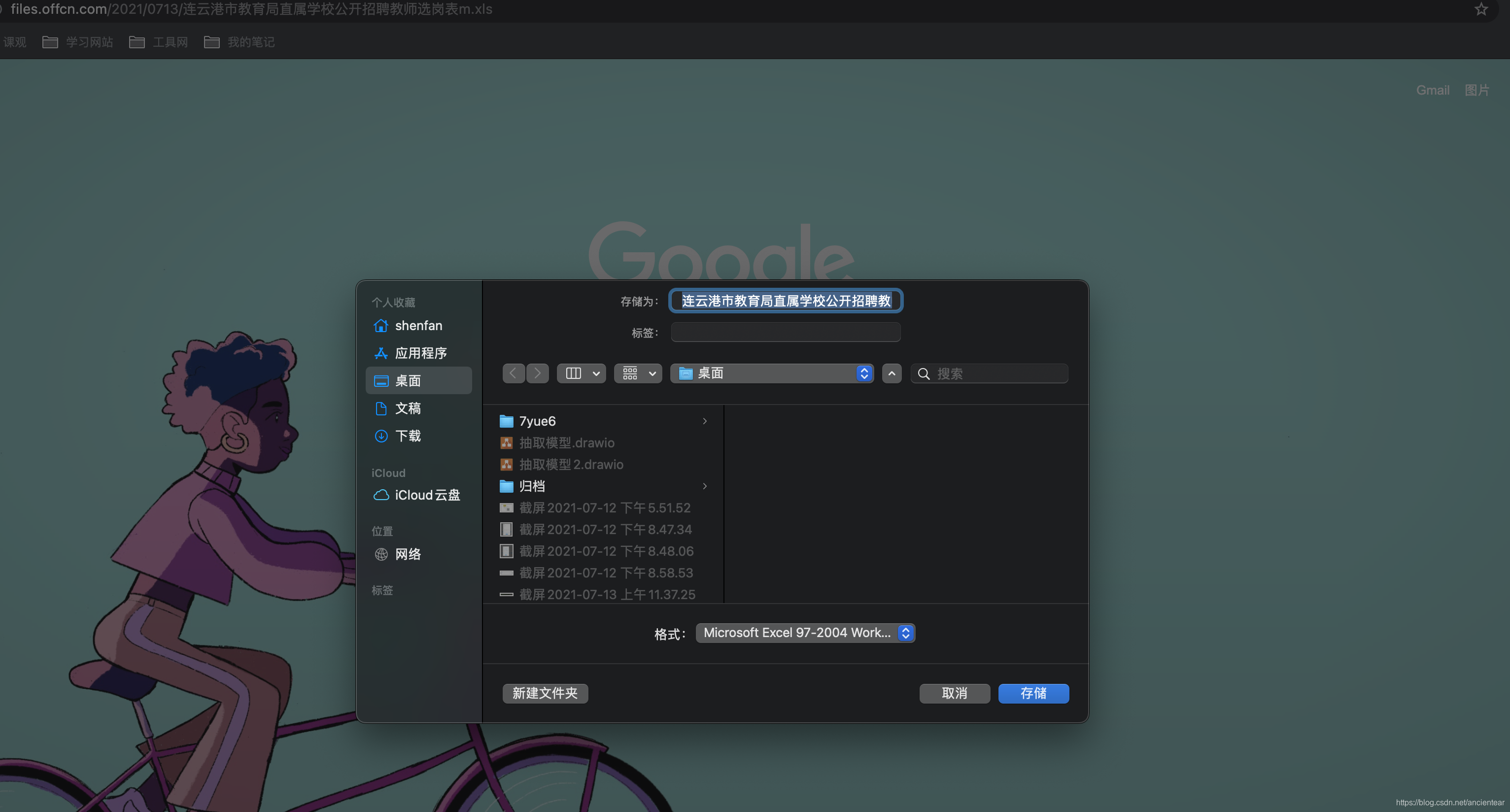Select 文稿 in the sidebar

coord(408,408)
